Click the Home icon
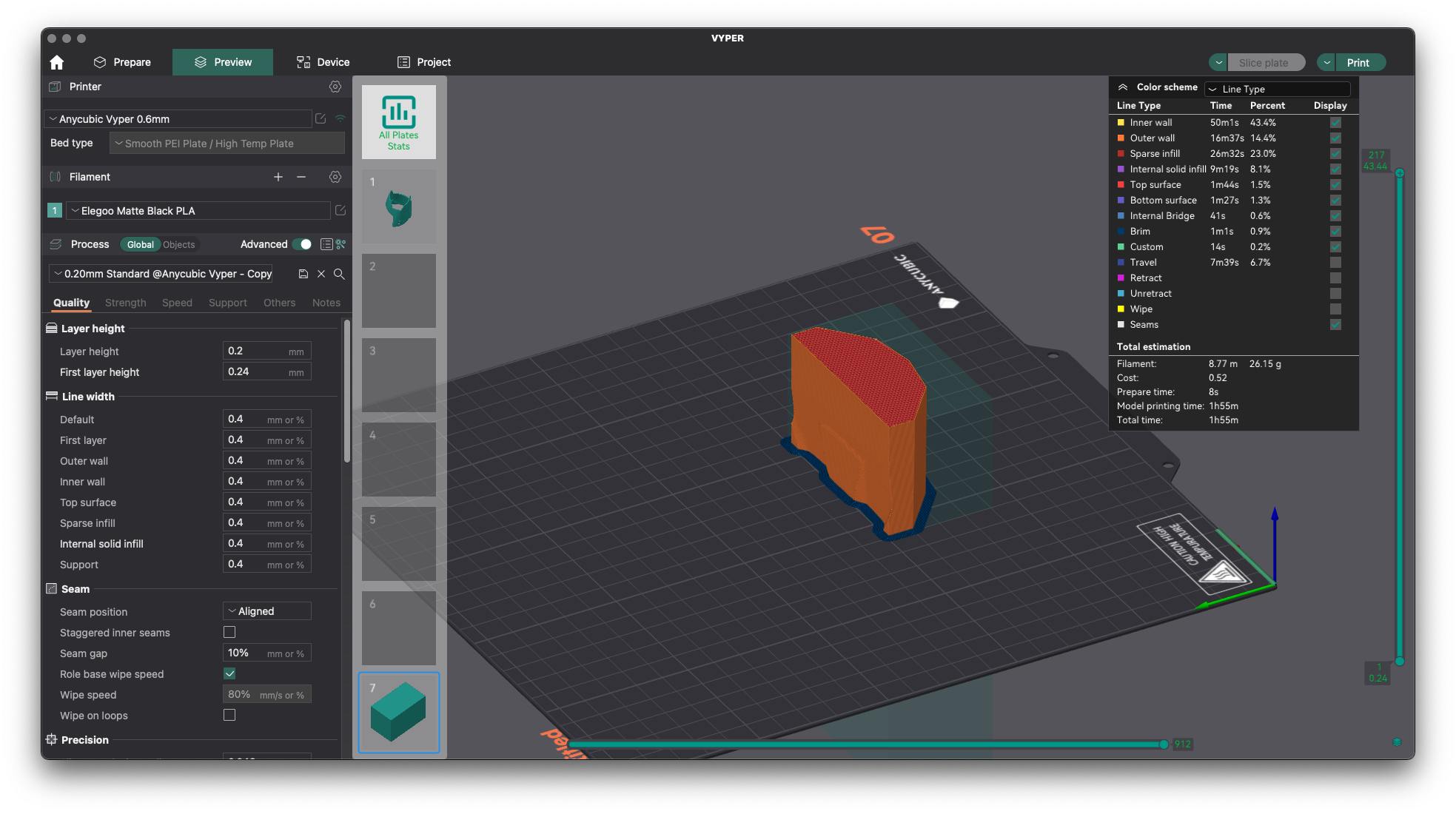This screenshot has height=814, width=1456. 57,62
